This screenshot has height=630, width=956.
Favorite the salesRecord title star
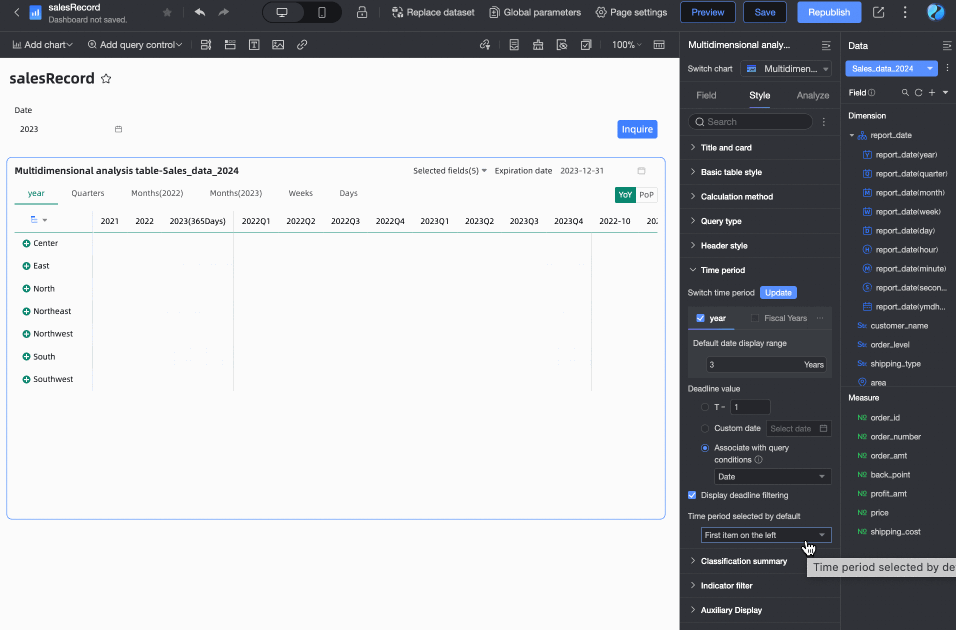coord(106,79)
